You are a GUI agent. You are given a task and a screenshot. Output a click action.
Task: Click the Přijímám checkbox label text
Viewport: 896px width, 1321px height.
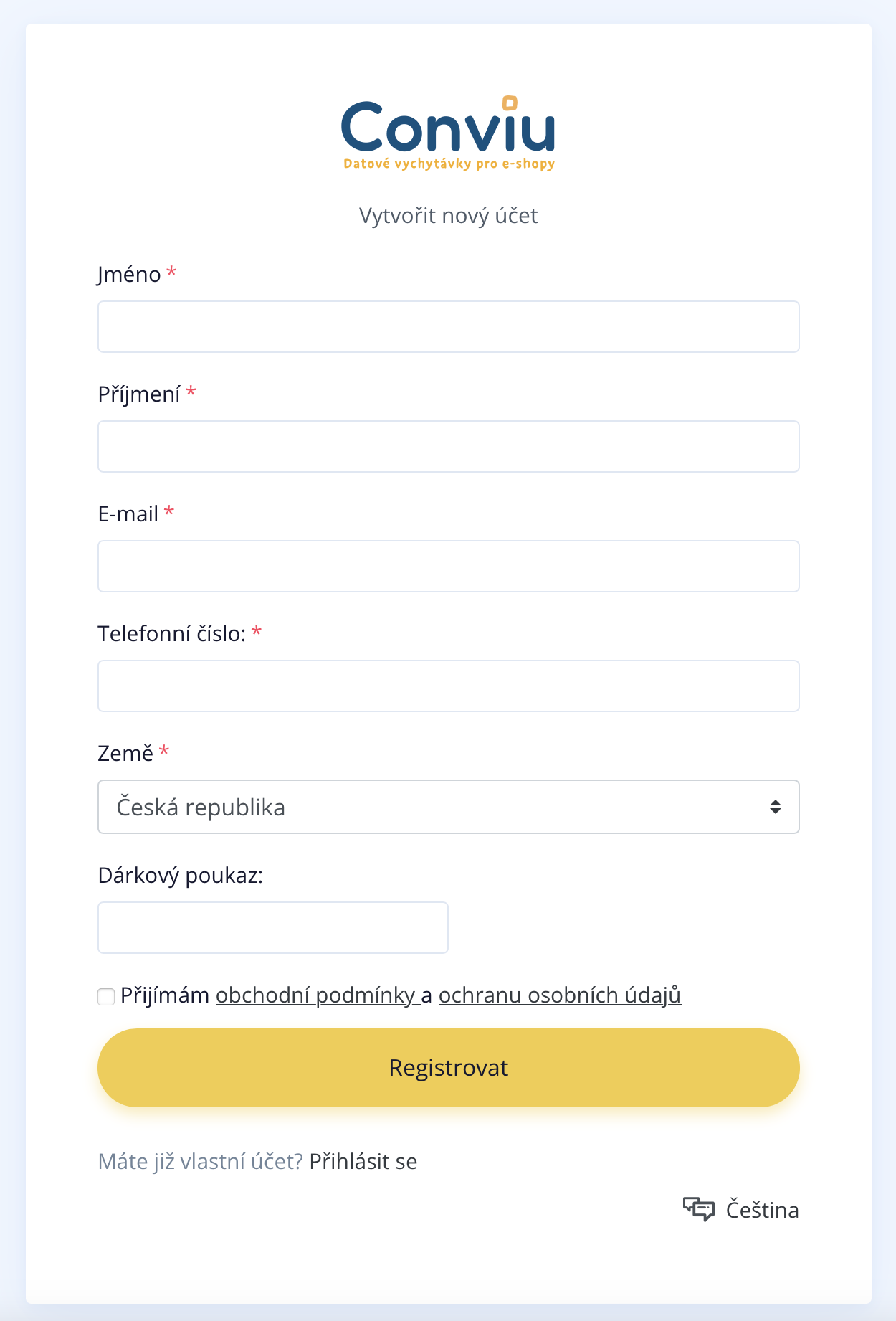pyautogui.click(x=165, y=995)
